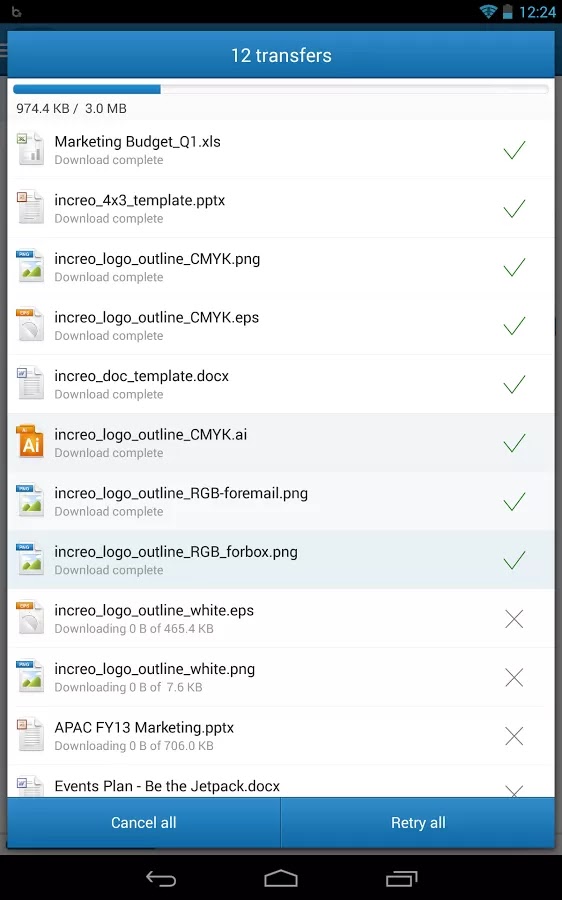
Task: Select the increo_logo_outline_CMYK.png file name
Action: click(157, 259)
